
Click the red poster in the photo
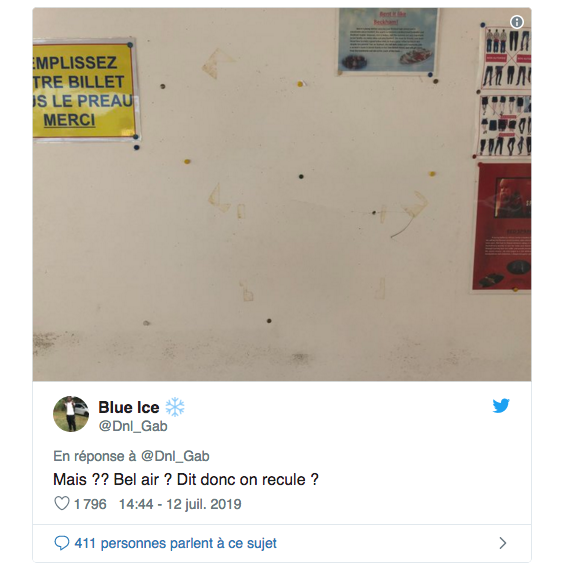(x=502, y=227)
